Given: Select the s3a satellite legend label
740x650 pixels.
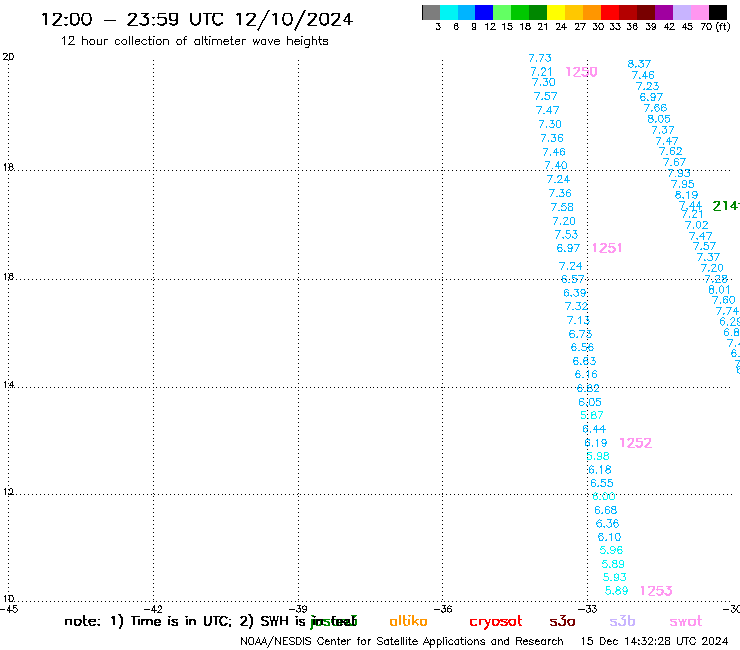Looking at the screenshot, I should click(x=562, y=622).
